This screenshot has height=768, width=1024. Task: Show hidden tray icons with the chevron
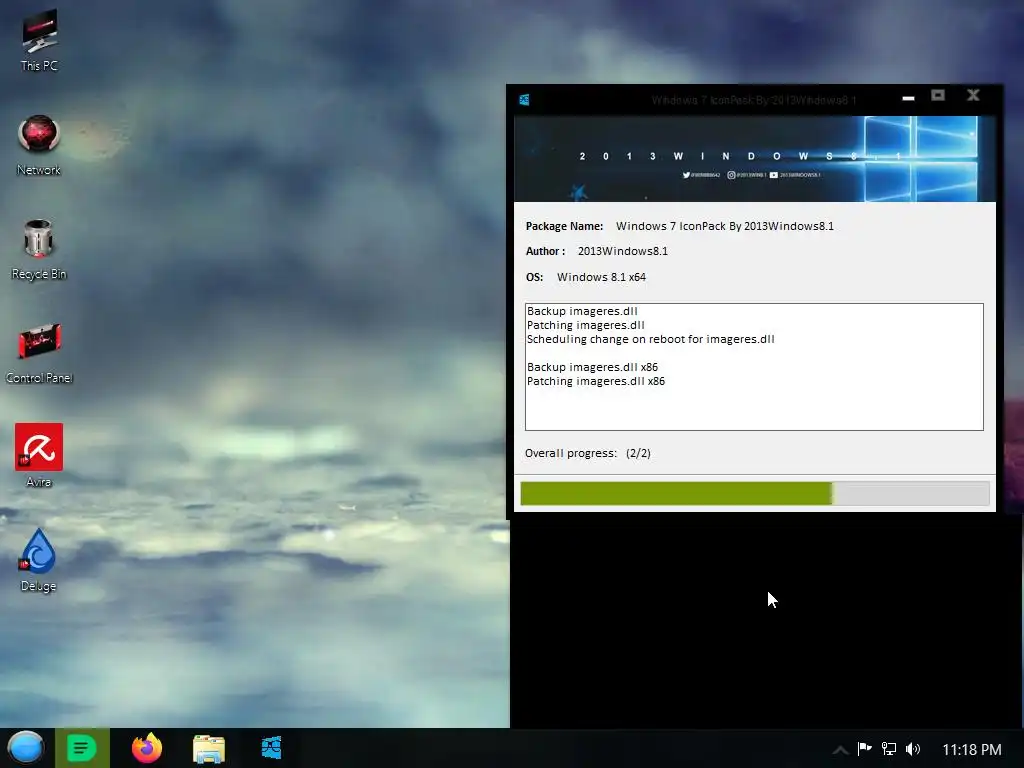click(x=840, y=750)
